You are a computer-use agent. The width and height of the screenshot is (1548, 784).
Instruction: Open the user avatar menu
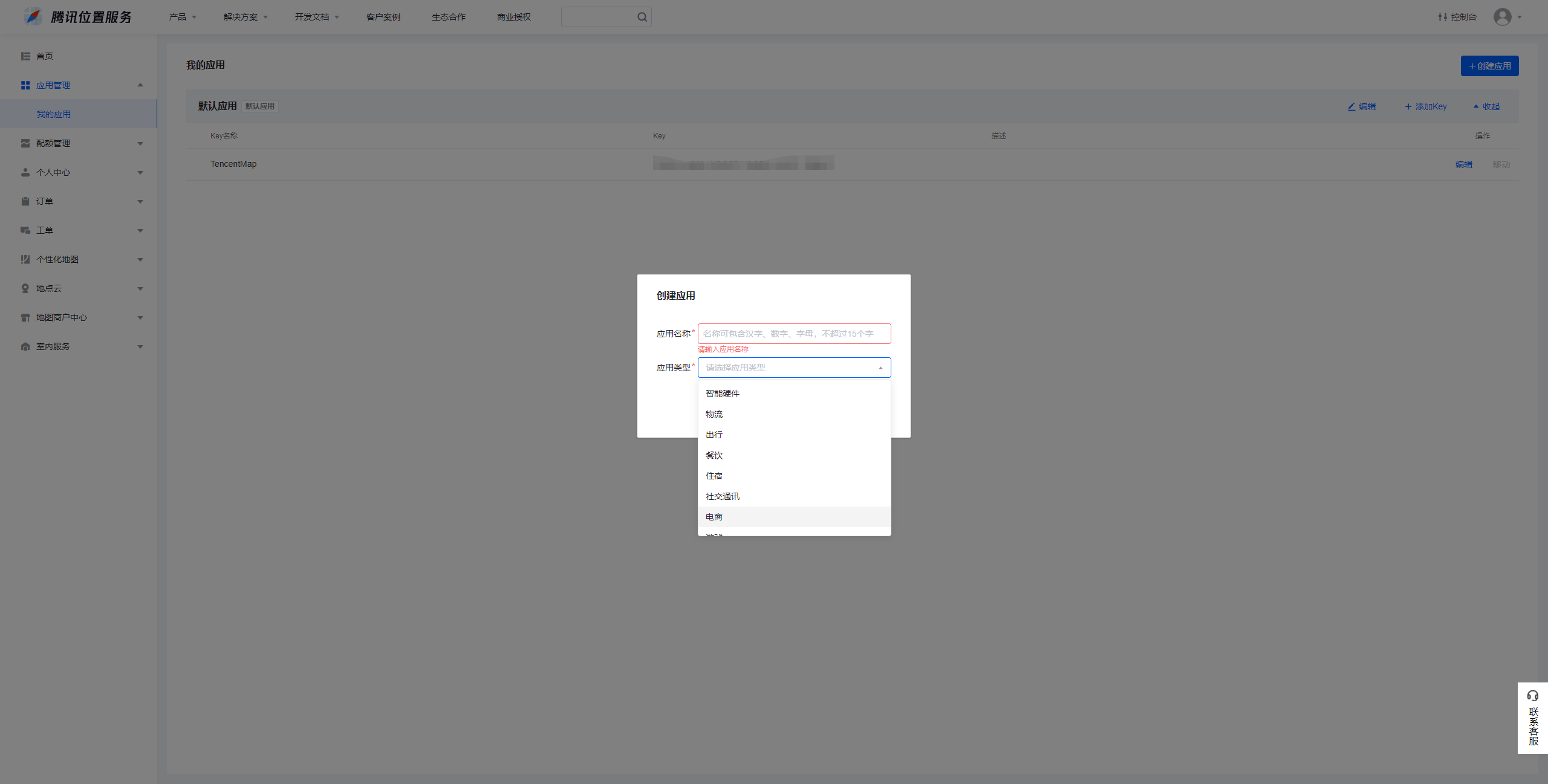point(1503,17)
